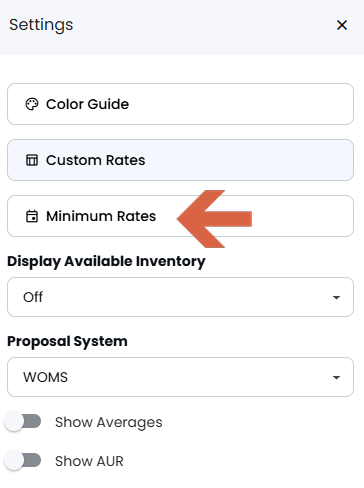Click the arrow on the WOMS dropdown

[x=336, y=377]
